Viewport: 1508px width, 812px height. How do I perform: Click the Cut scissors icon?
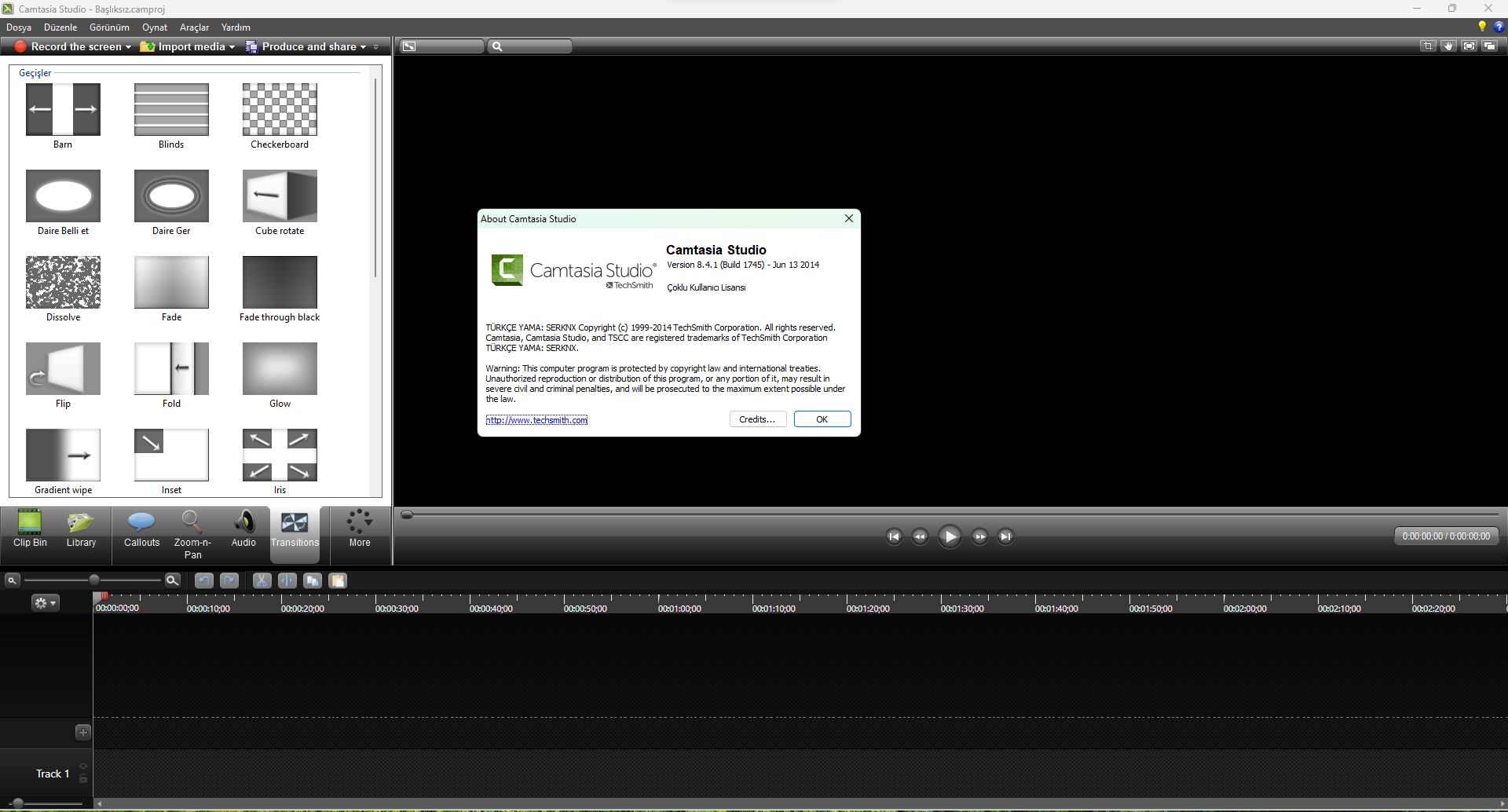pyautogui.click(x=262, y=580)
